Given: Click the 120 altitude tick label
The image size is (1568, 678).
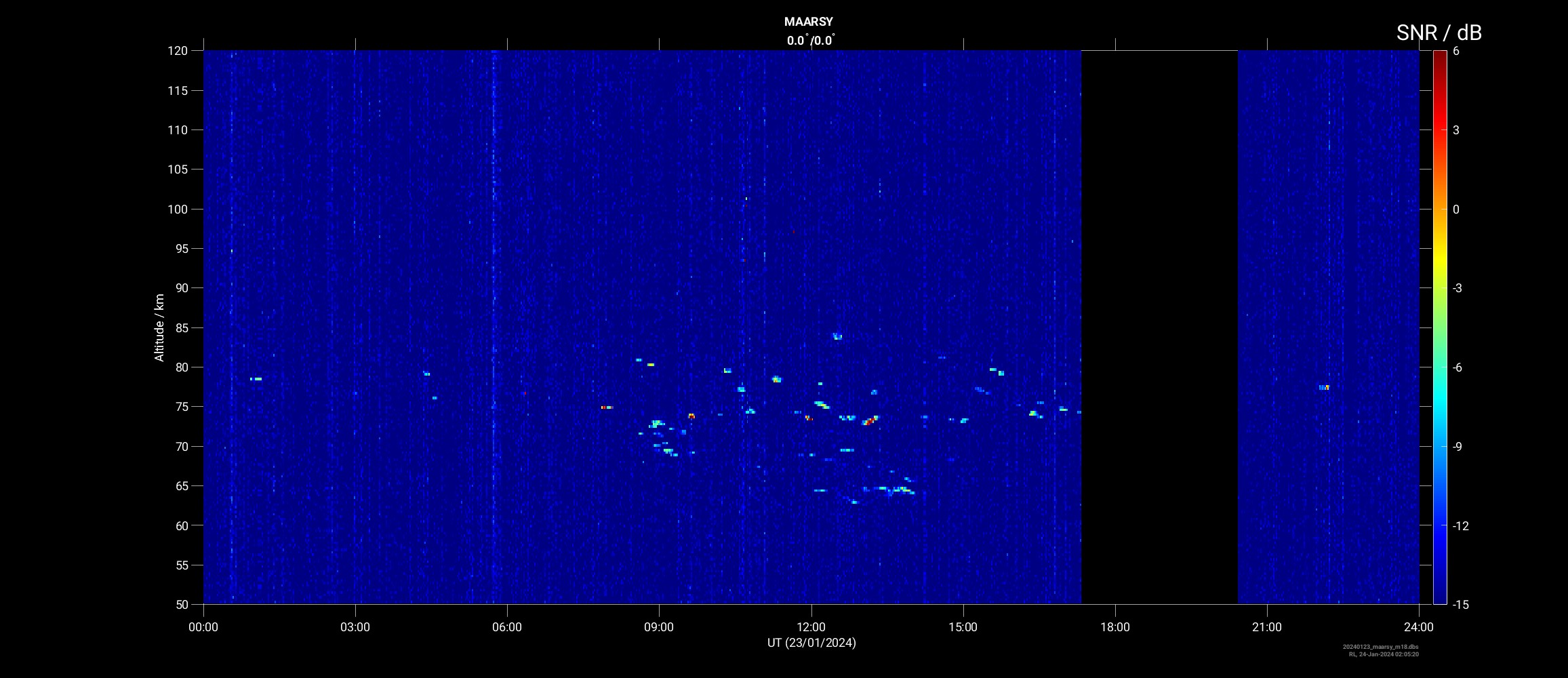Looking at the screenshot, I should 177,51.
